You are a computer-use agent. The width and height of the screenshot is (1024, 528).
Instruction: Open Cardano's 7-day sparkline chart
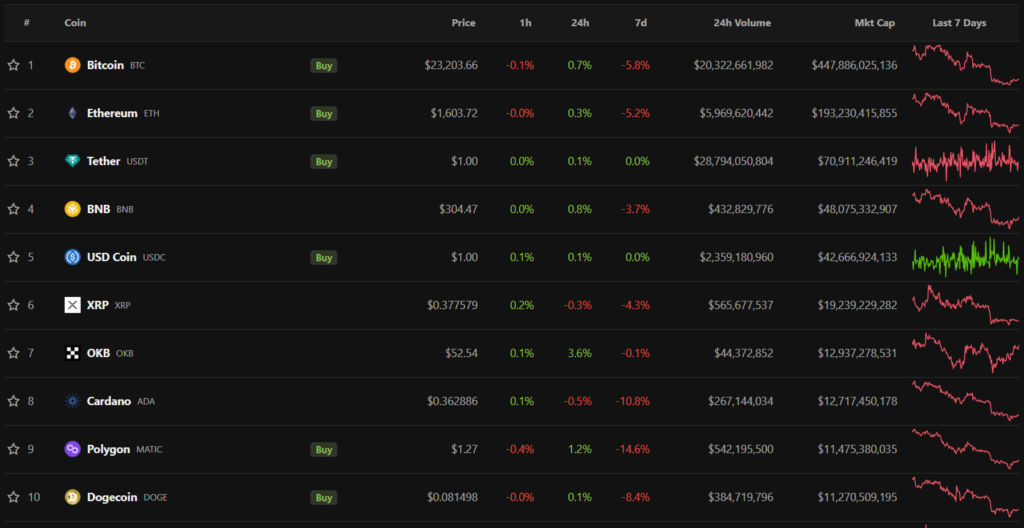[965, 401]
